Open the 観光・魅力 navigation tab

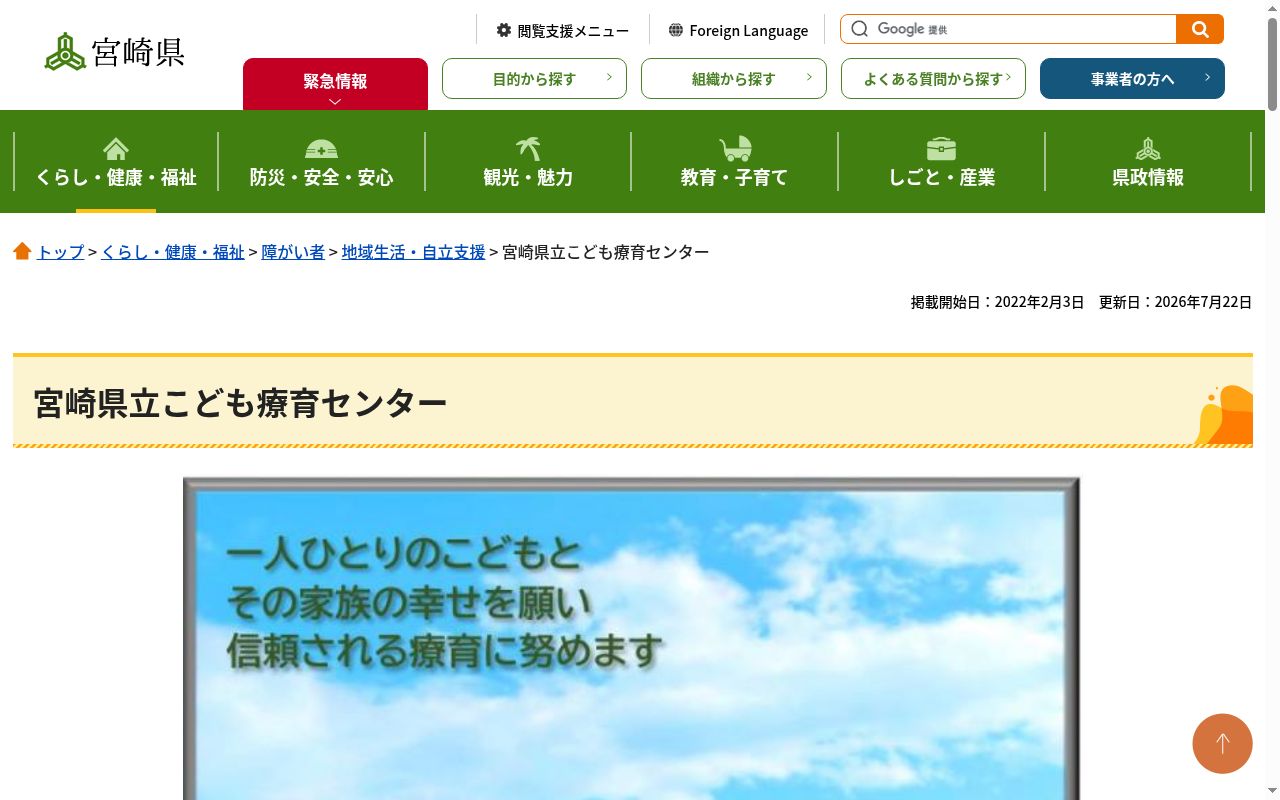528,162
